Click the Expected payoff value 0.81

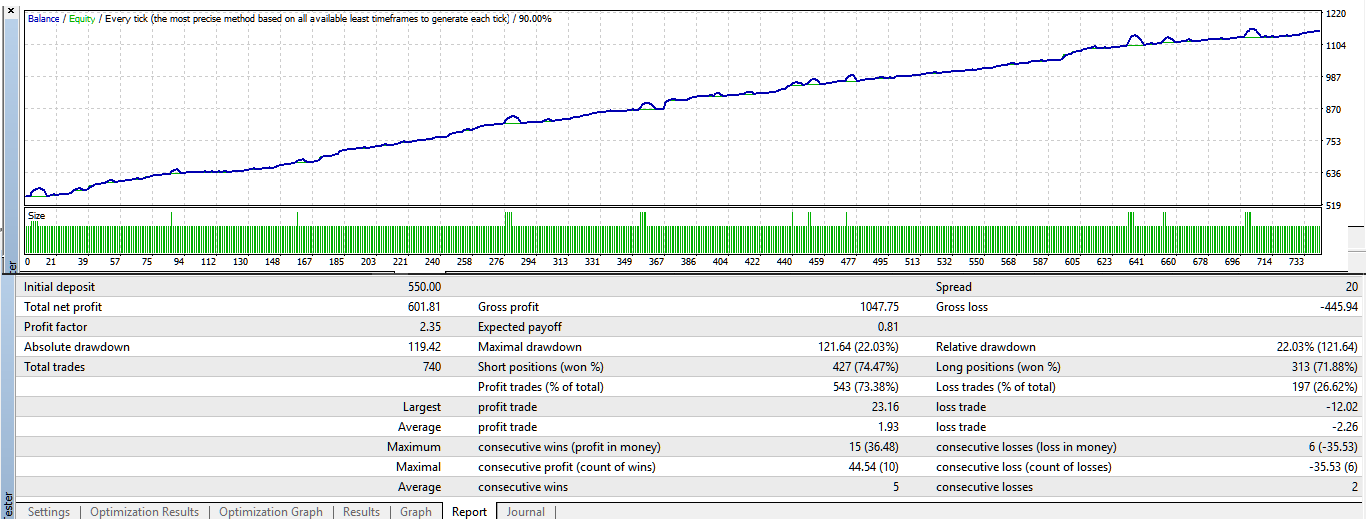click(x=886, y=327)
